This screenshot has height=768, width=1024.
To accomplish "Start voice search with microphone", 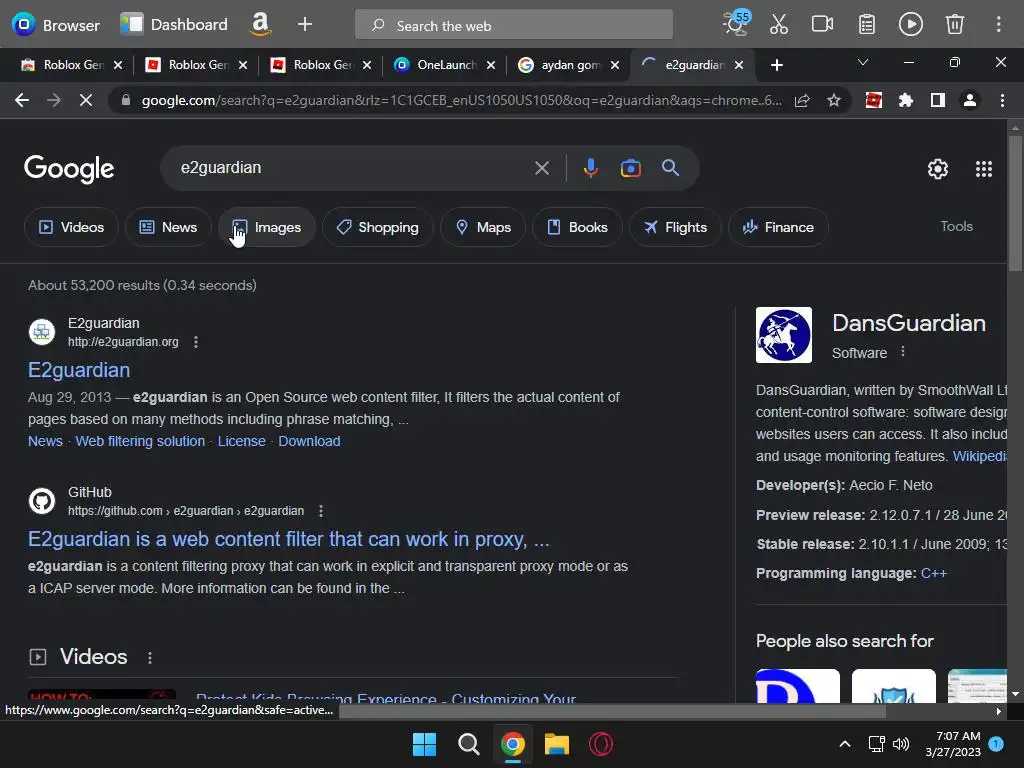I will 590,168.
